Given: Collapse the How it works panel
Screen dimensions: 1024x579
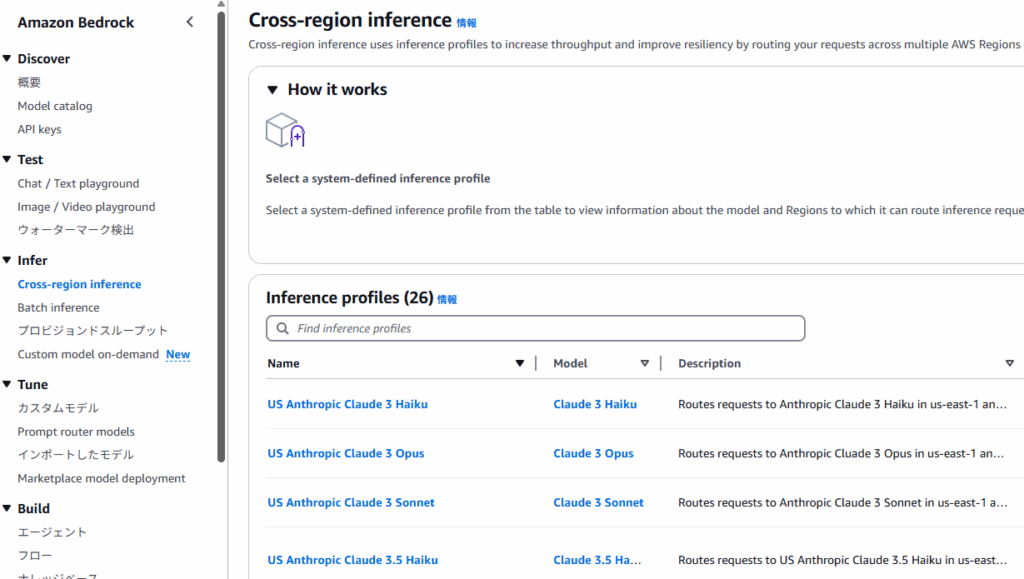Looking at the screenshot, I should pos(273,89).
